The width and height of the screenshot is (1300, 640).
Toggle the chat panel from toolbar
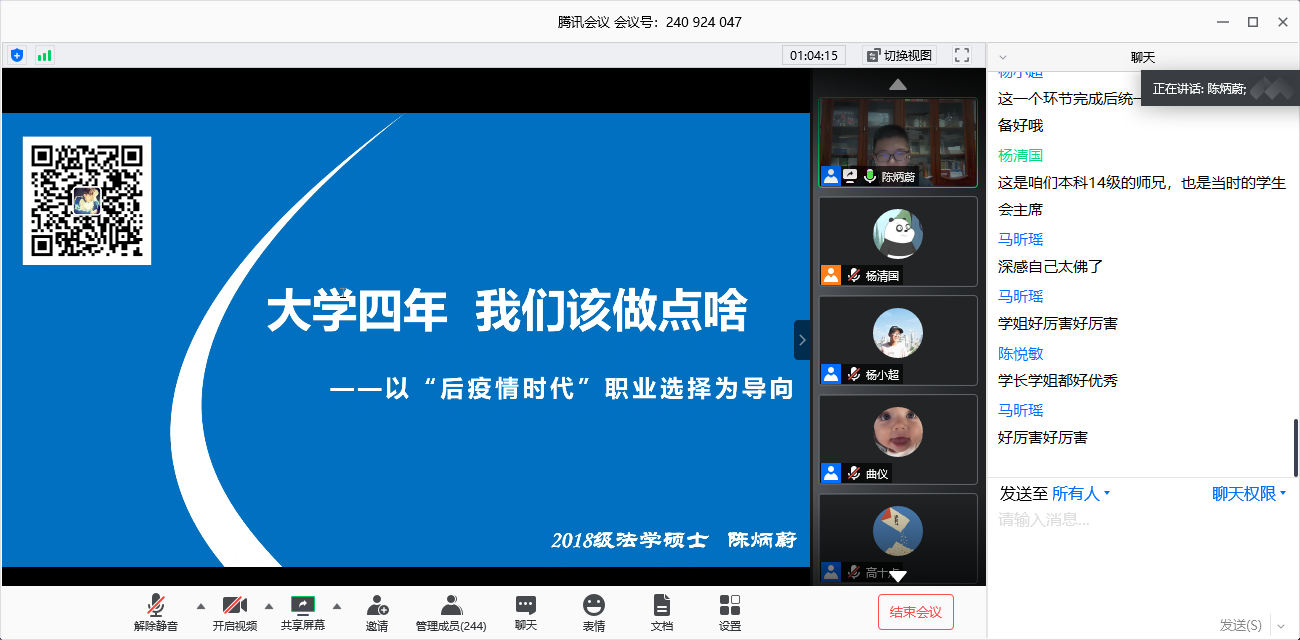(x=526, y=612)
